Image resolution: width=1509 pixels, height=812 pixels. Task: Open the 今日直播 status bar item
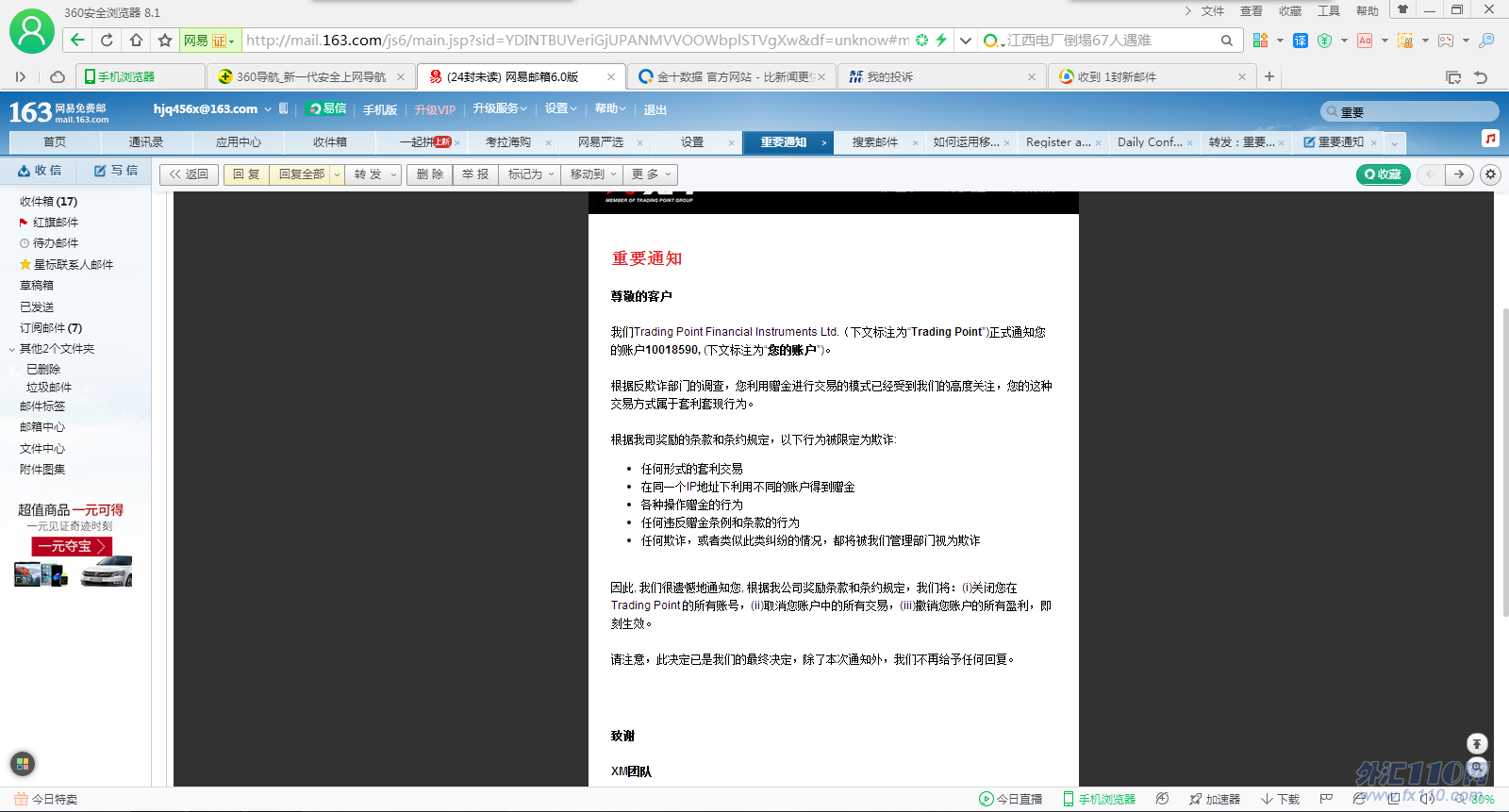pyautogui.click(x=1010, y=799)
